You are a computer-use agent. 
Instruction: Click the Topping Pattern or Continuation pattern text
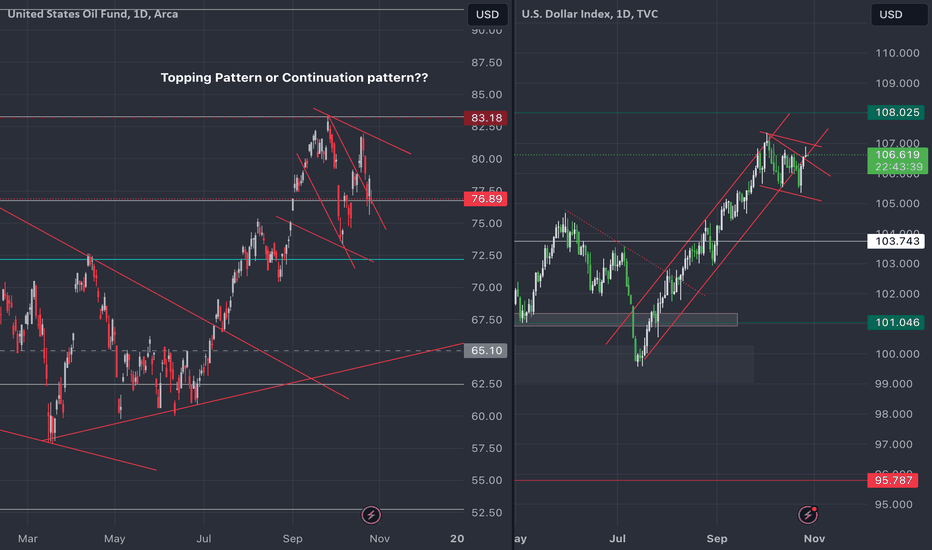294,78
